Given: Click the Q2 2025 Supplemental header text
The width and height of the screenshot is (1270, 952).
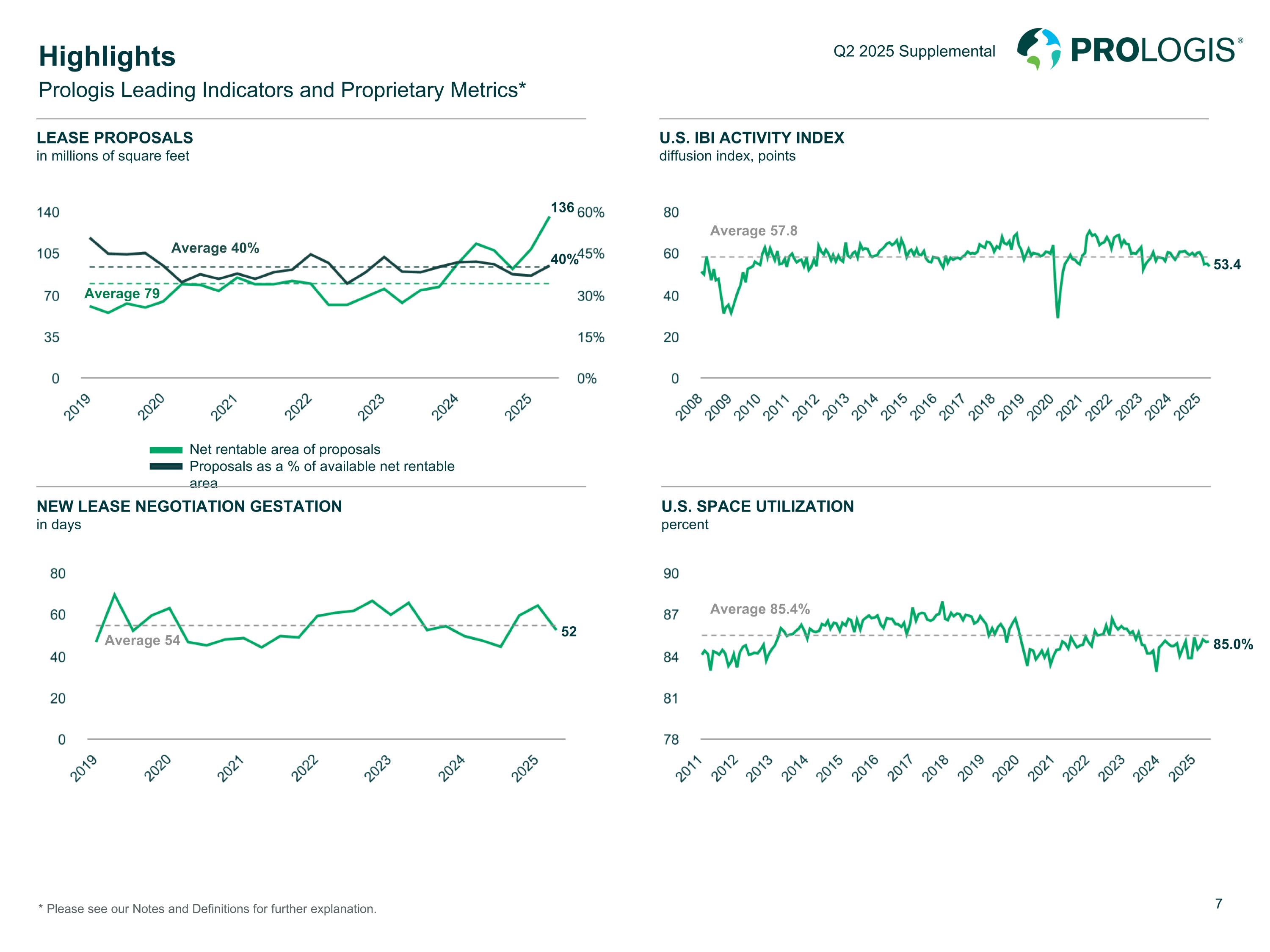Looking at the screenshot, I should coord(914,51).
